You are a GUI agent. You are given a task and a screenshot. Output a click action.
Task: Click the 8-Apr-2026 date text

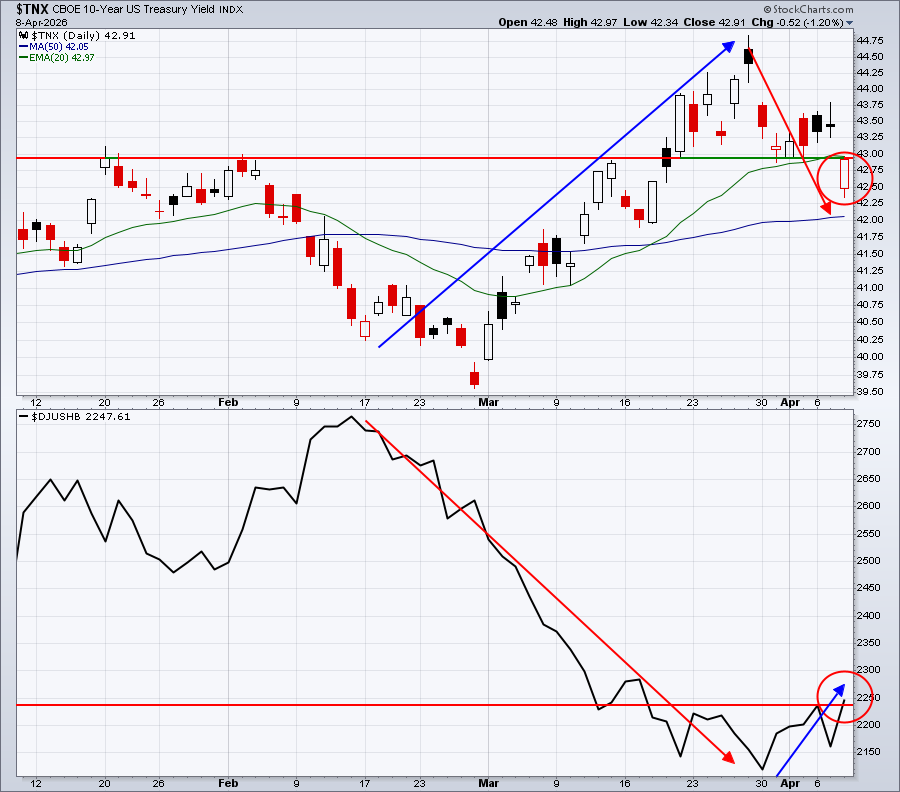(x=41, y=23)
